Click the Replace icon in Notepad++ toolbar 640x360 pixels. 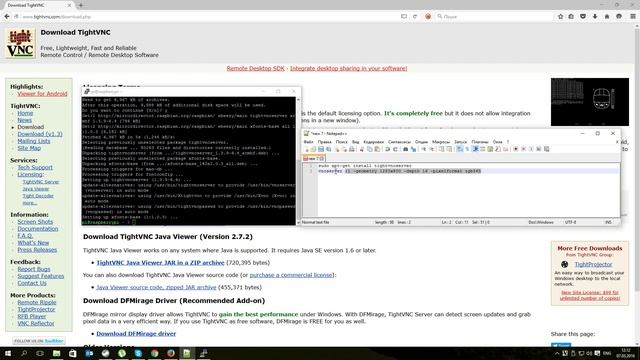click(x=413, y=149)
